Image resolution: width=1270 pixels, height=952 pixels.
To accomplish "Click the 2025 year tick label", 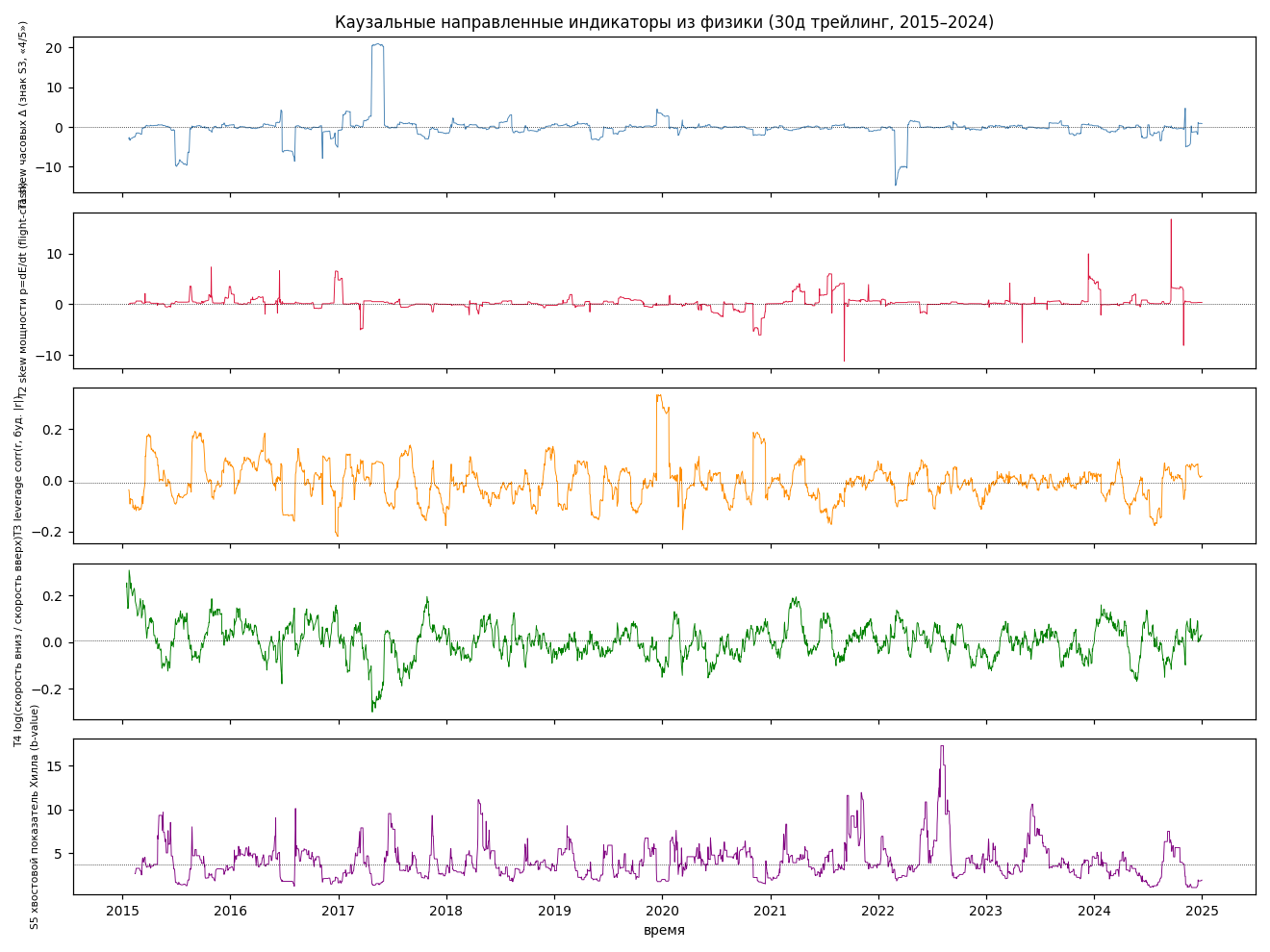I will click(1202, 910).
